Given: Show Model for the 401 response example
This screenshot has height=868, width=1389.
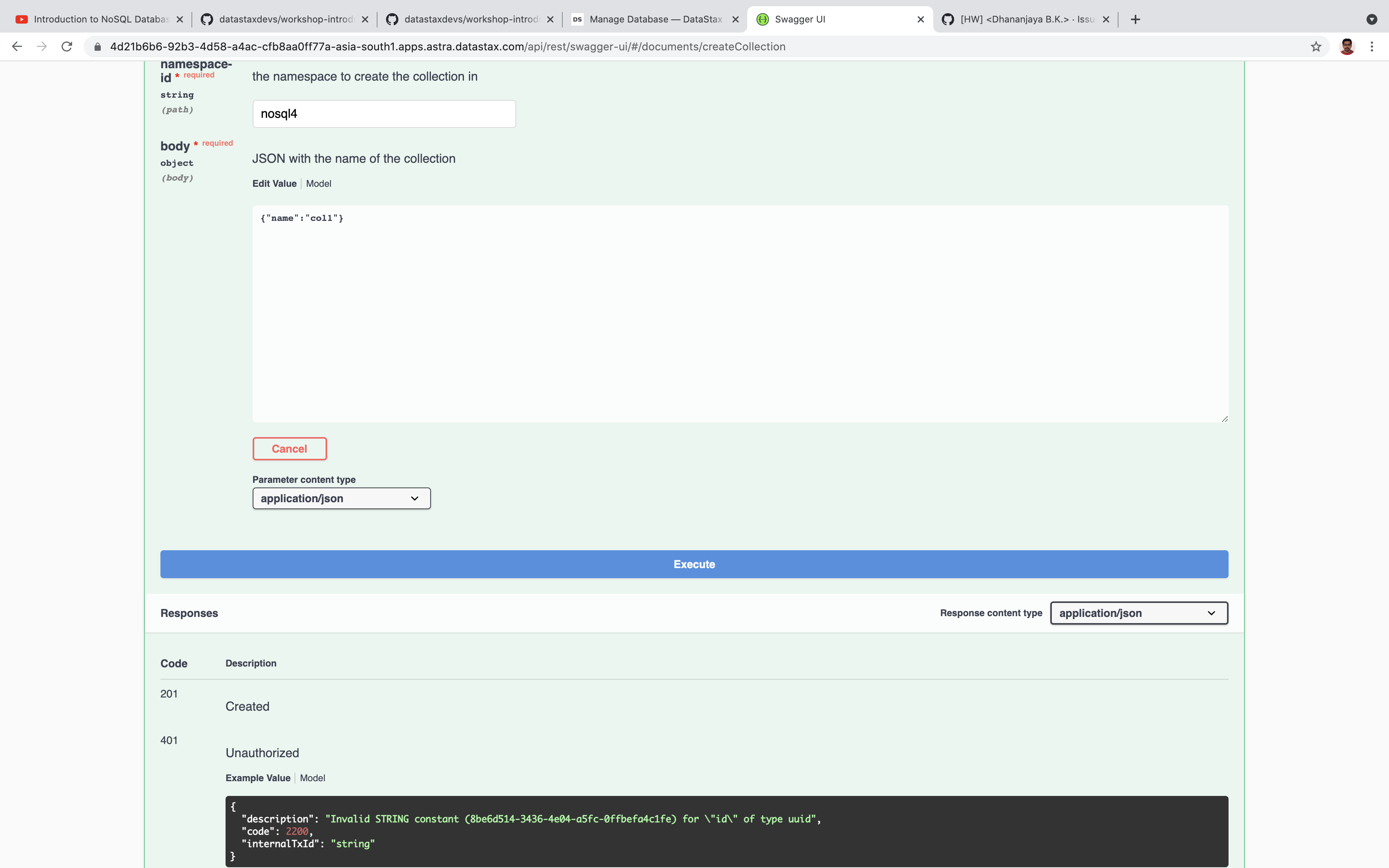Looking at the screenshot, I should click(x=312, y=778).
